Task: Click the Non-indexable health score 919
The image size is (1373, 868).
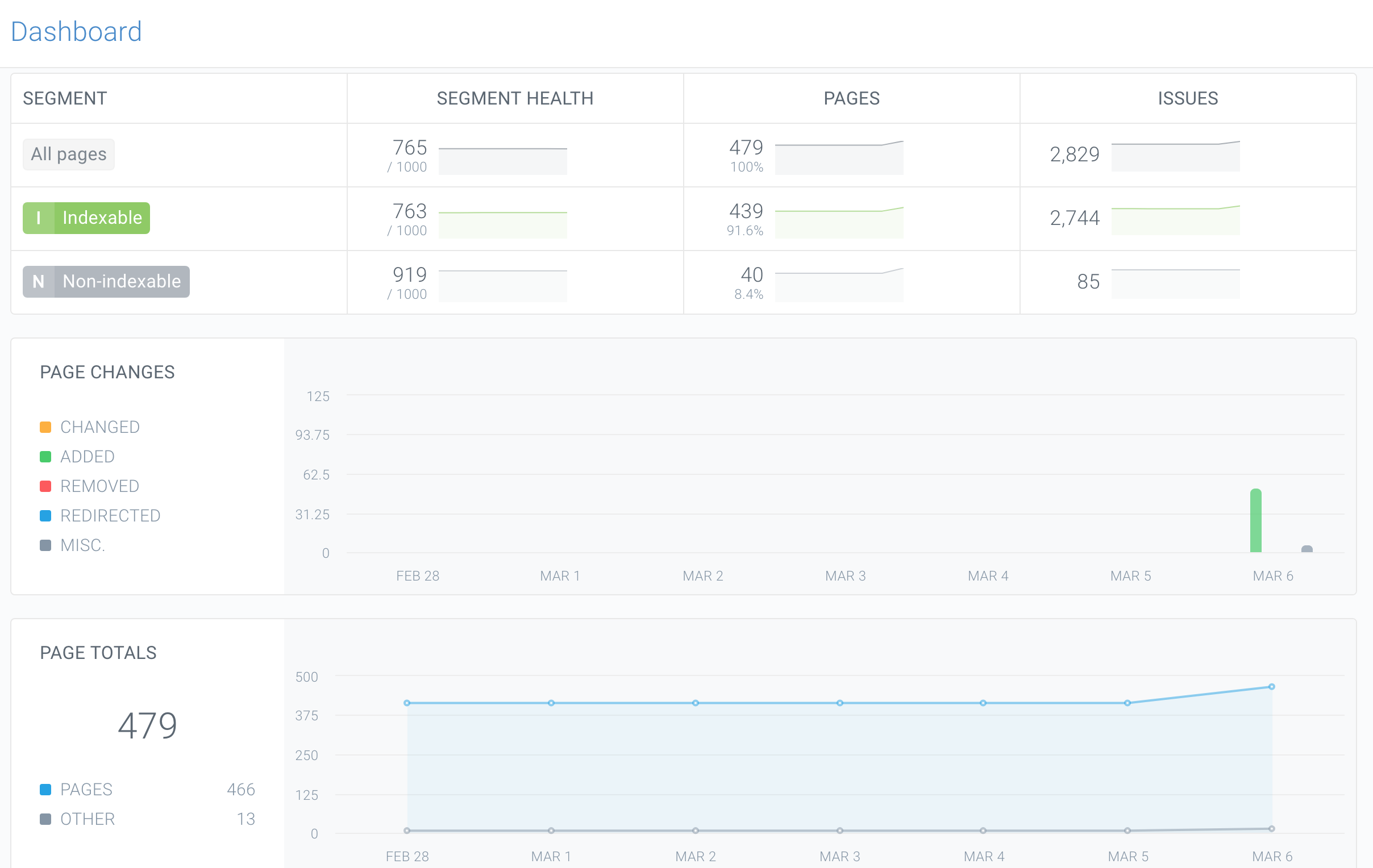Action: [x=409, y=275]
